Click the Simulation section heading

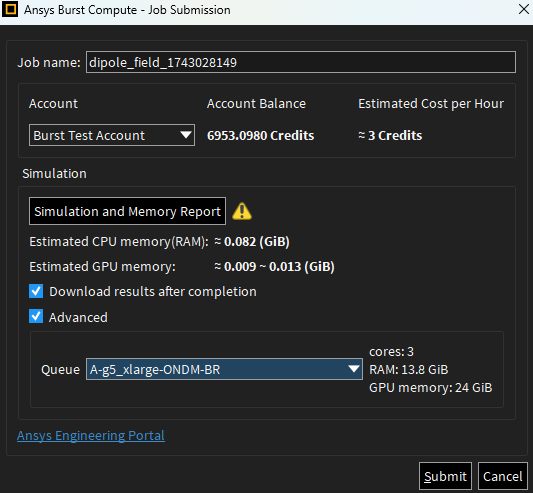[54, 174]
